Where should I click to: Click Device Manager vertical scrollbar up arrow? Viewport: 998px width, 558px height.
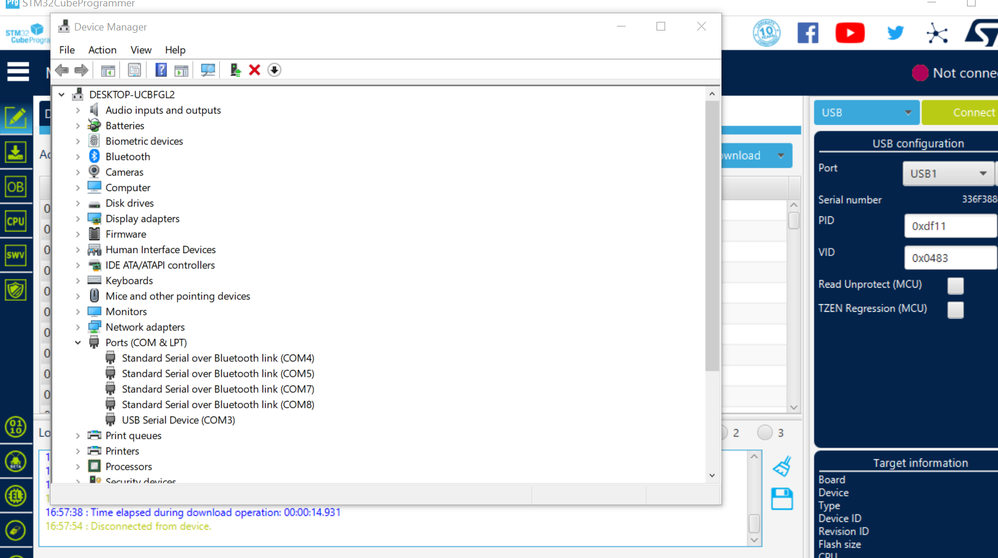tap(712, 94)
